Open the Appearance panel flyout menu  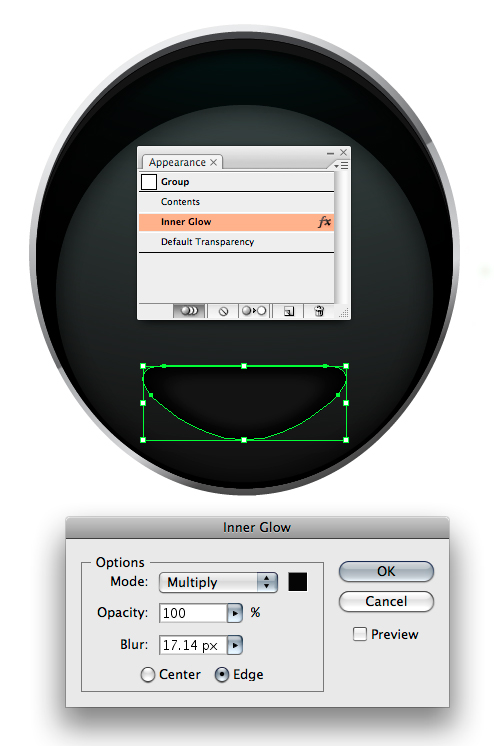341,166
